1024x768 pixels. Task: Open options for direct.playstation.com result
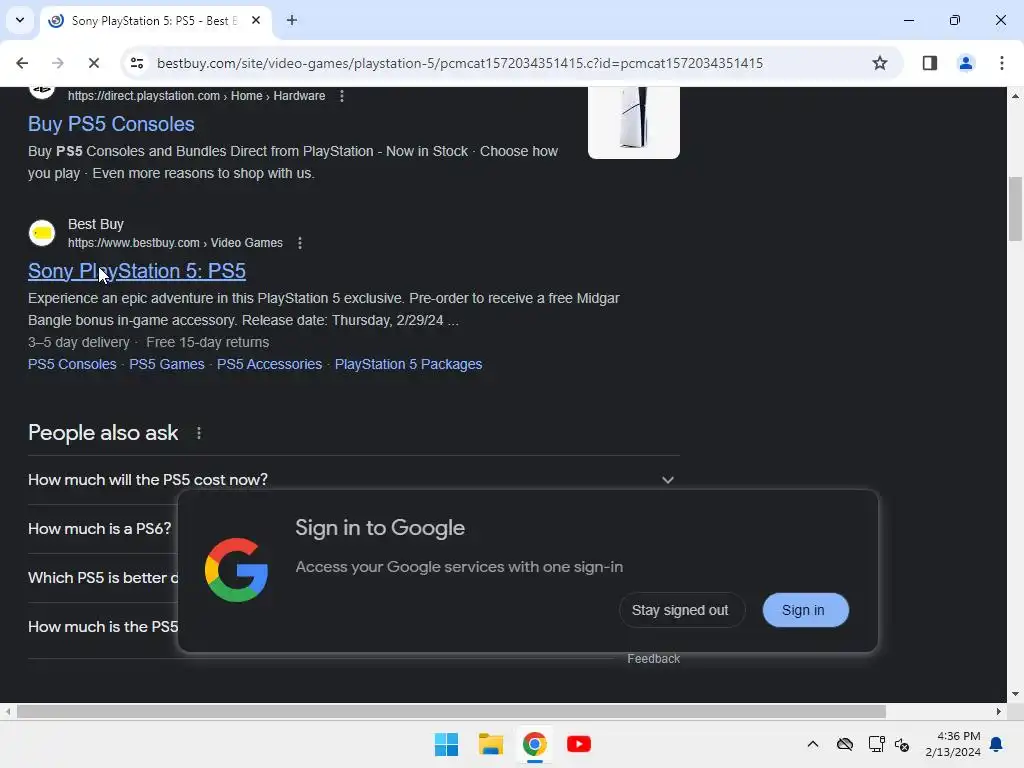click(x=342, y=96)
